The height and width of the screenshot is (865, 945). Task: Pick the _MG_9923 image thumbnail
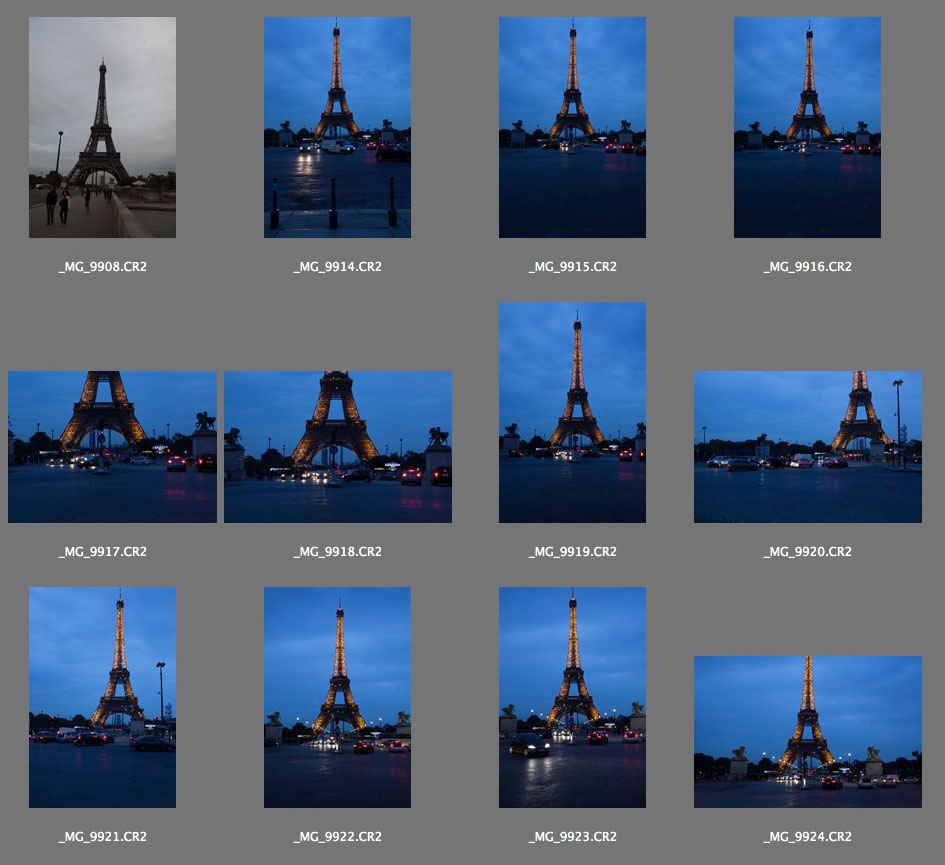click(572, 697)
